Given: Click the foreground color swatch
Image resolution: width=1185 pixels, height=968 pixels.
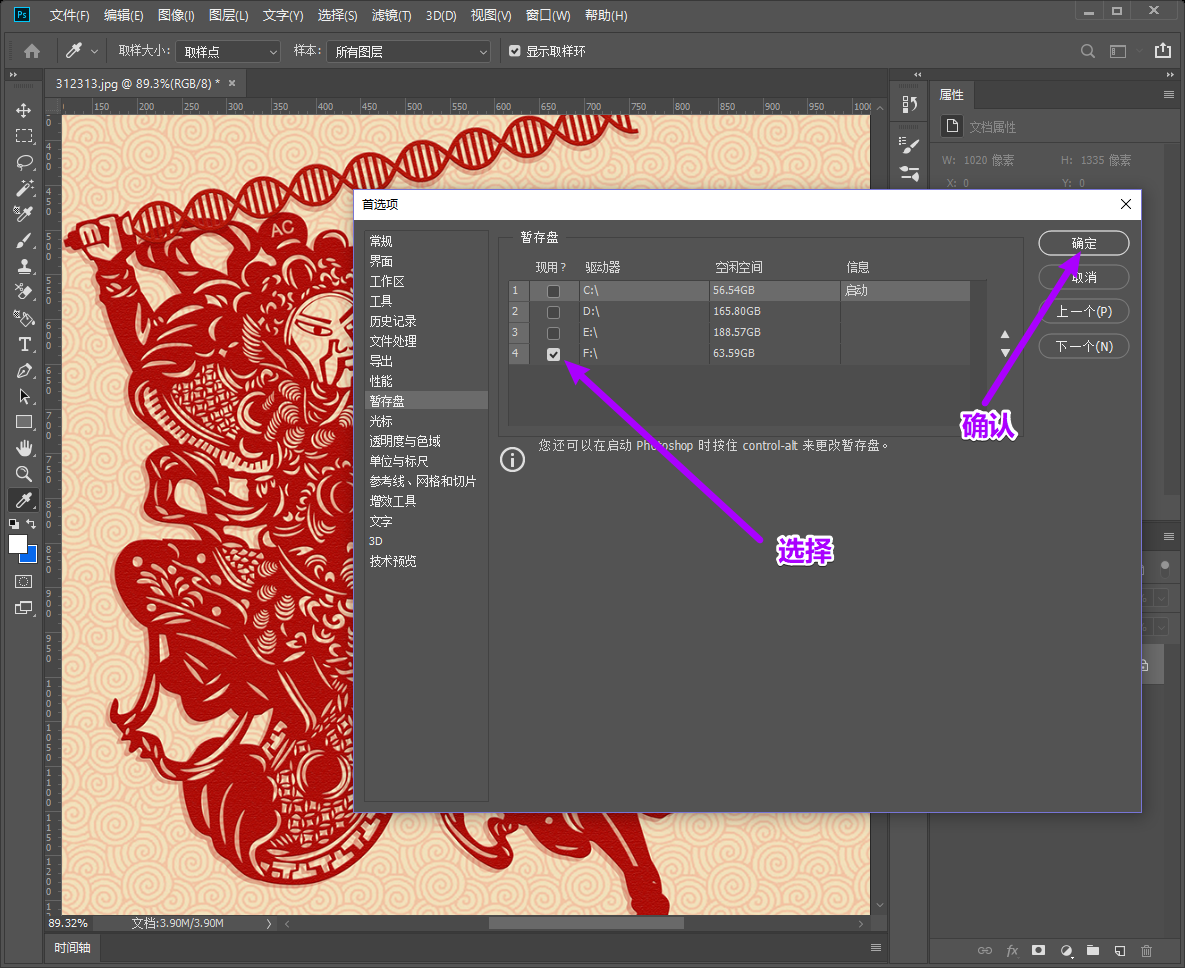Looking at the screenshot, I should click(x=18, y=543).
